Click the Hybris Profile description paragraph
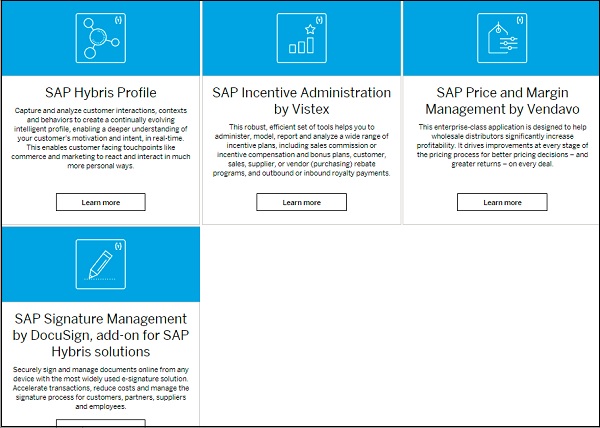600x428 pixels. click(100, 137)
